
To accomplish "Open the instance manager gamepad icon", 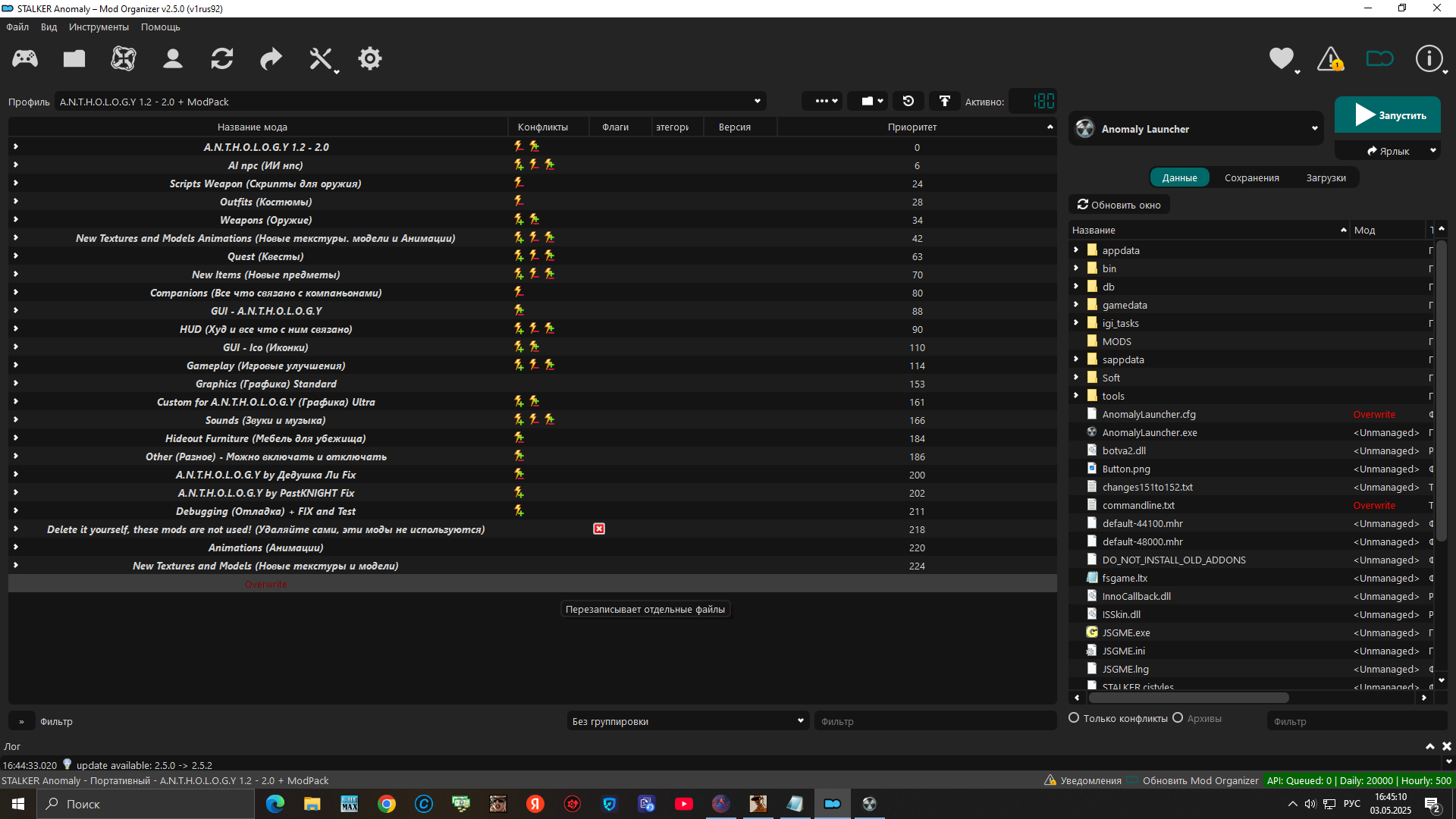I will pos(25,58).
